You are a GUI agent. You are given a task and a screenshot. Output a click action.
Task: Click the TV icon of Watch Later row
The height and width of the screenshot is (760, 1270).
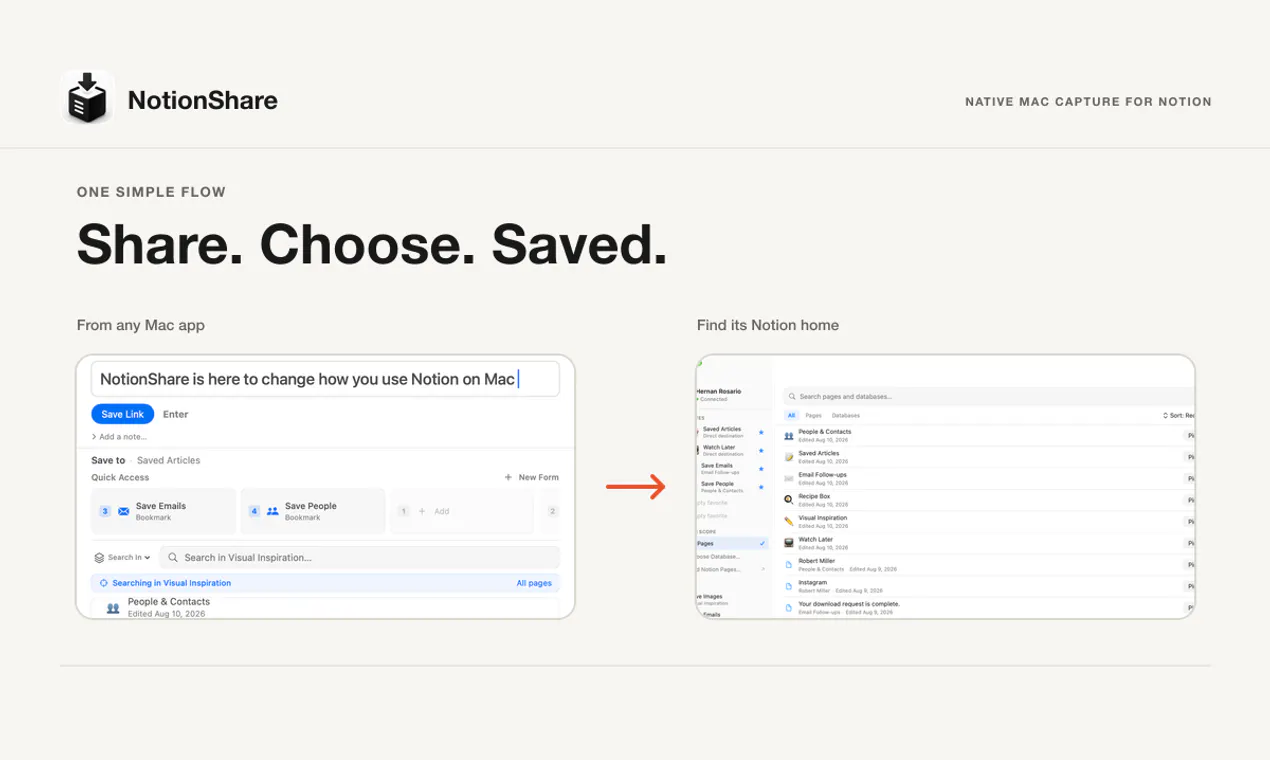(x=789, y=543)
